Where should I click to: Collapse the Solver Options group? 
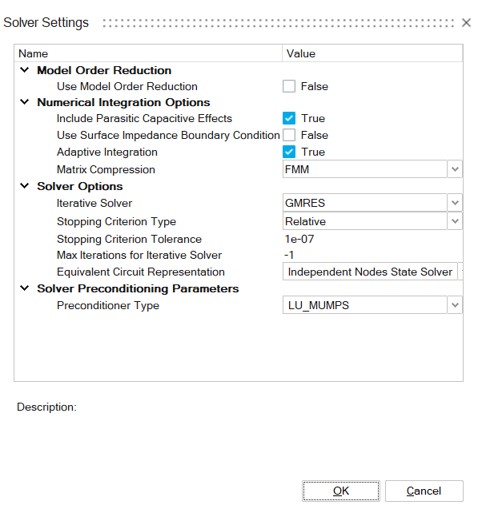(x=25, y=186)
